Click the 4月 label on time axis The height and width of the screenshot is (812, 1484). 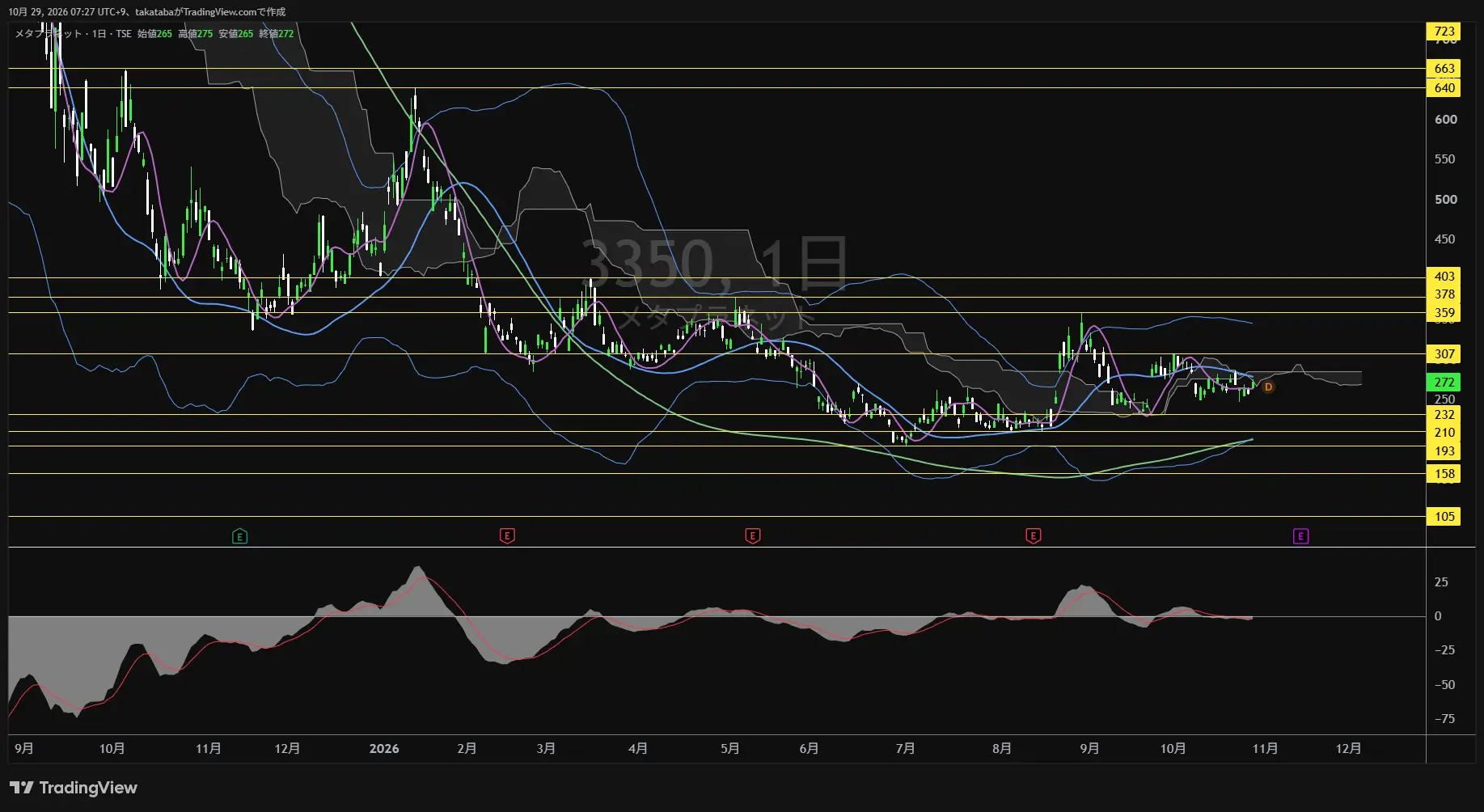click(x=638, y=749)
